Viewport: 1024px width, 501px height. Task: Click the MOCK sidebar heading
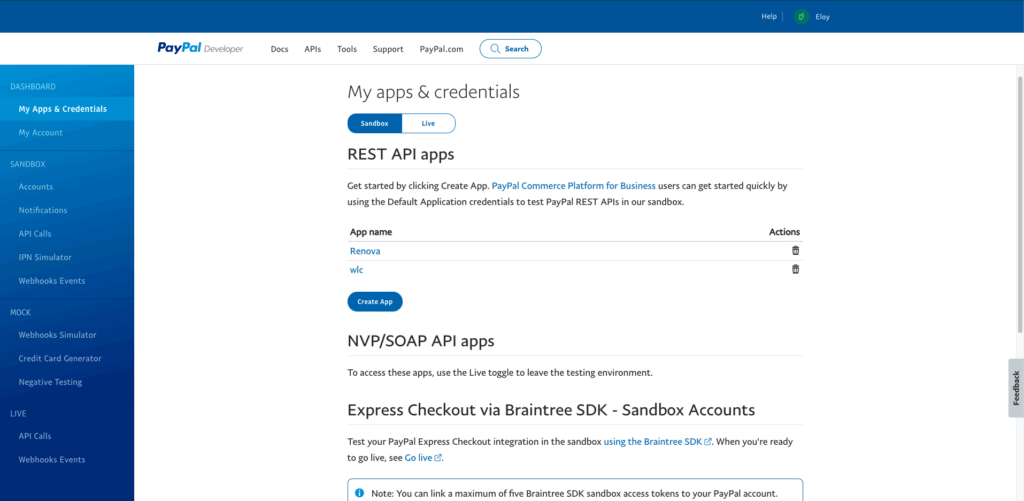click(x=21, y=312)
